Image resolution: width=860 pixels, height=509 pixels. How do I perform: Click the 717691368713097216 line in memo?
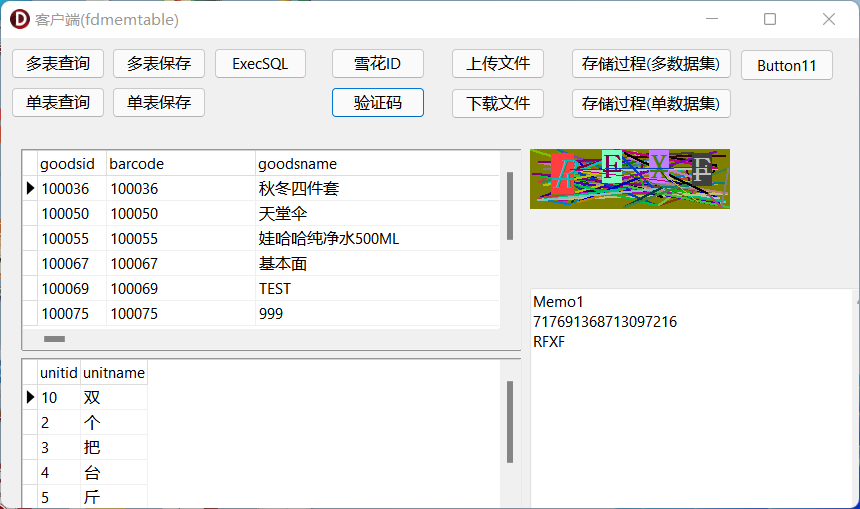pyautogui.click(x=605, y=321)
